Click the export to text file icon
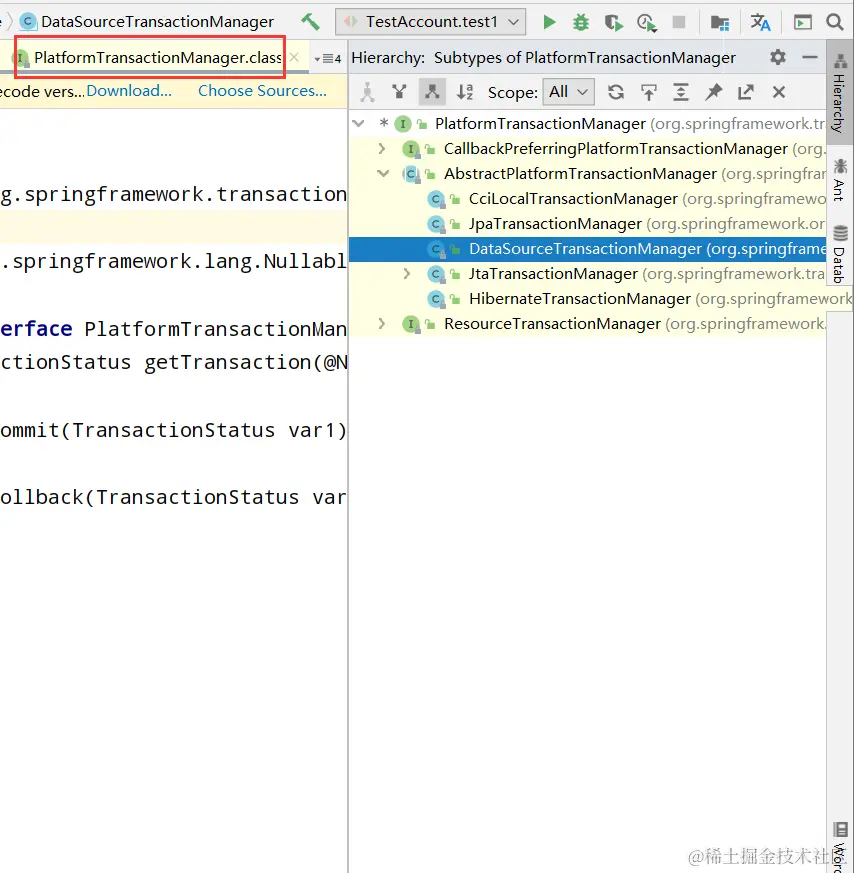The image size is (854, 873). pyautogui.click(x=746, y=92)
